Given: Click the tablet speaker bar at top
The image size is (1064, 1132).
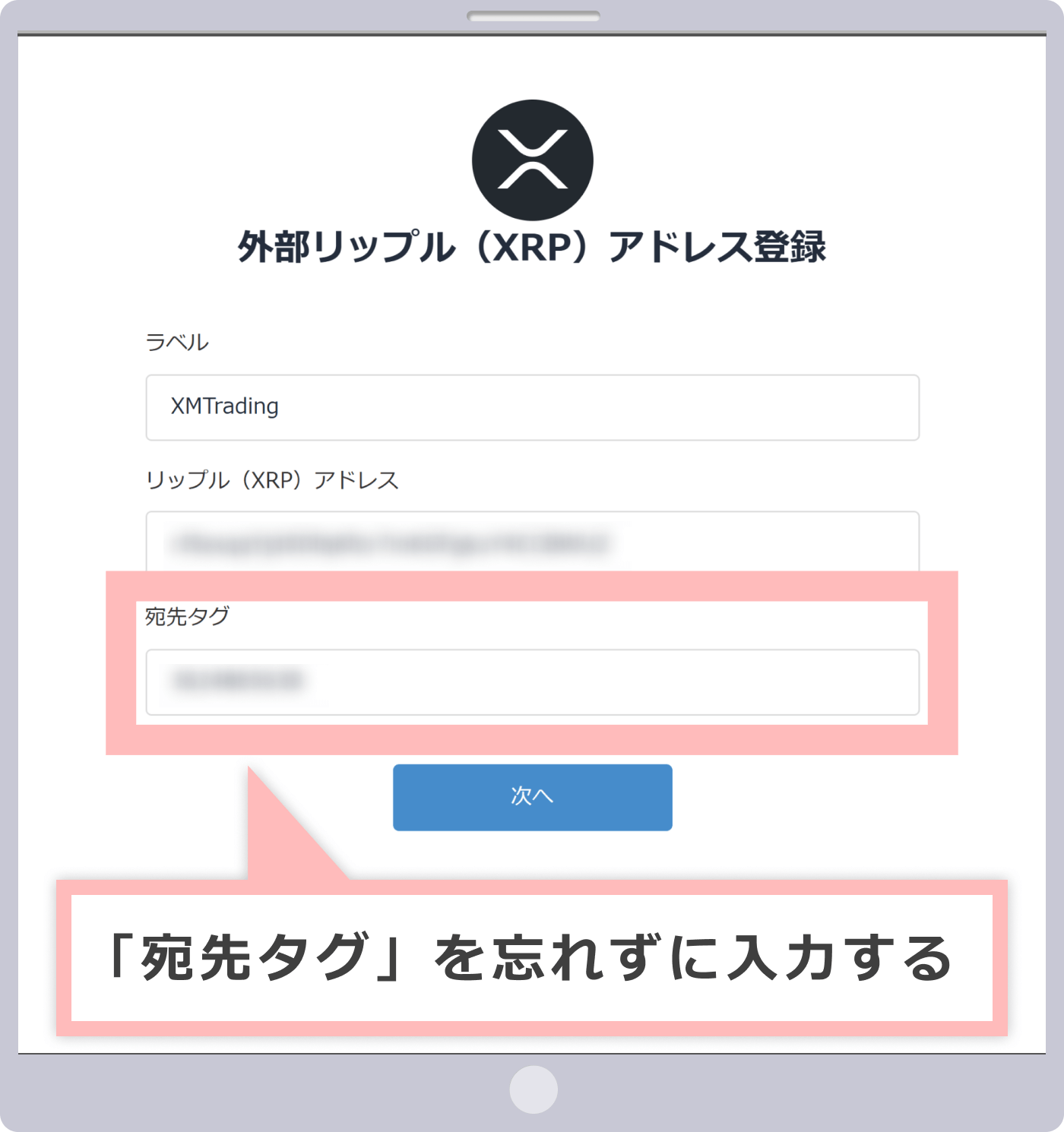Looking at the screenshot, I should [x=534, y=16].
